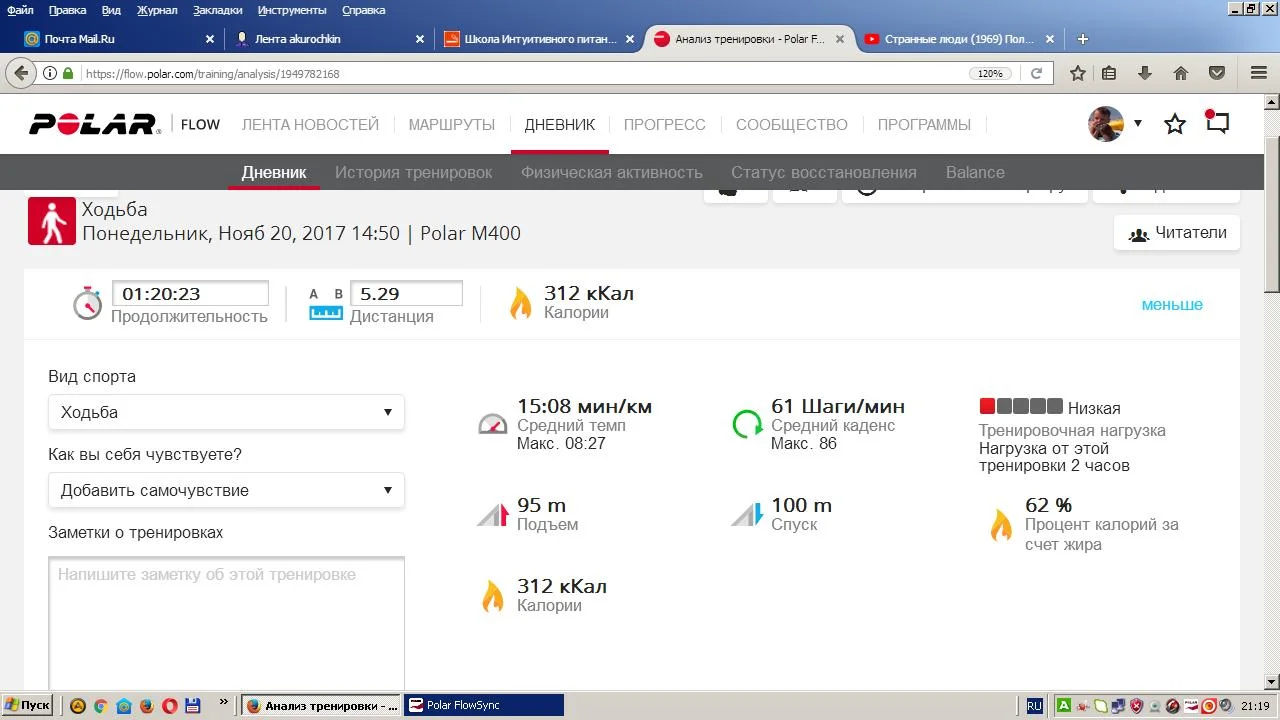The image size is (1280, 720).
Task: Open the Polar favorites star icon
Action: [1175, 124]
